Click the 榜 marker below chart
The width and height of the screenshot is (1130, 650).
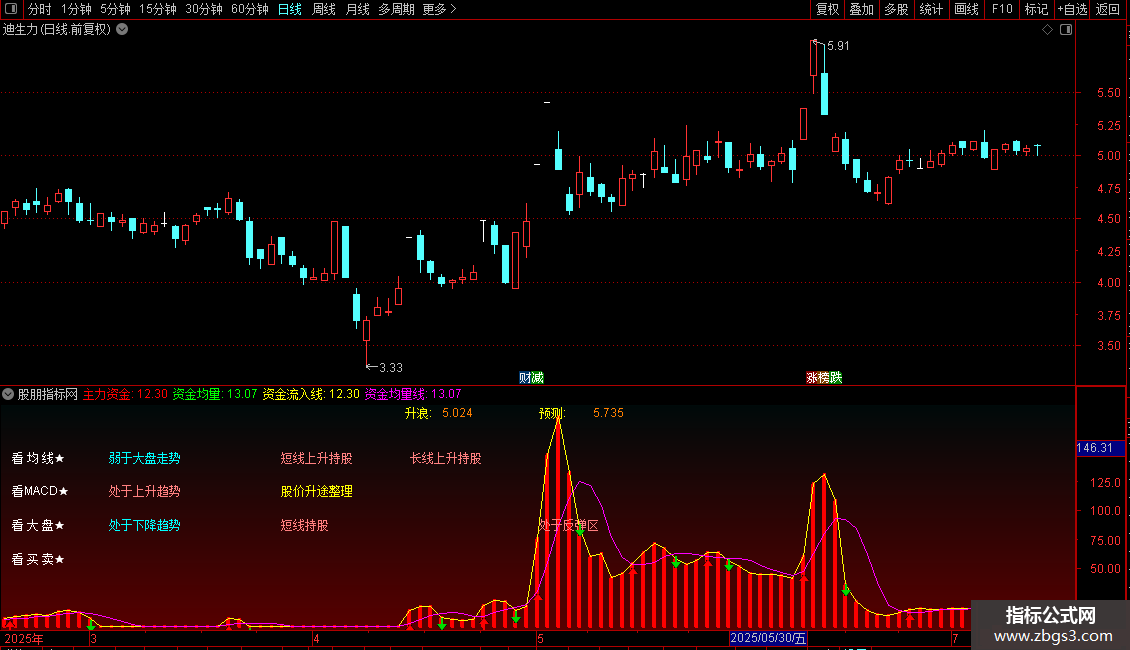tap(824, 378)
